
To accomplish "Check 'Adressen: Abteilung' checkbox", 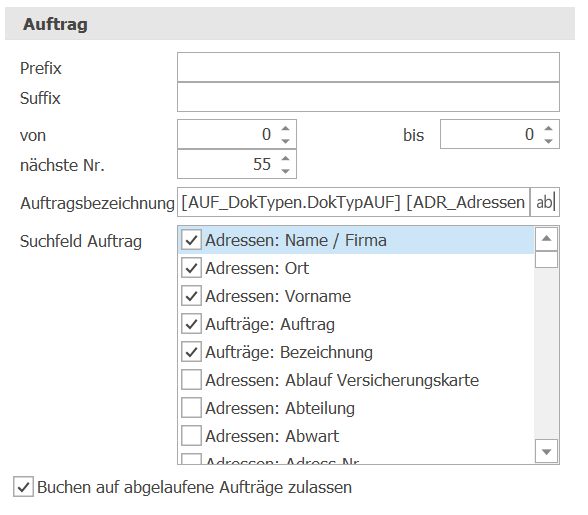I will tap(191, 408).
